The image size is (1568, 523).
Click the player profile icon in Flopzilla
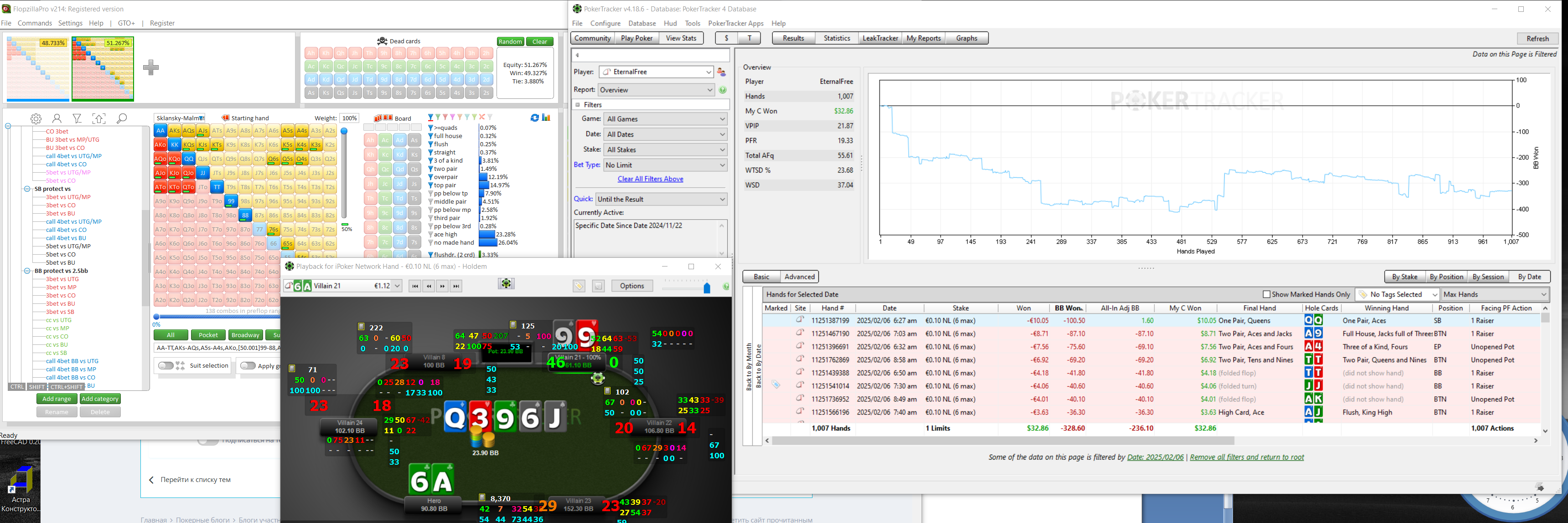click(57, 118)
